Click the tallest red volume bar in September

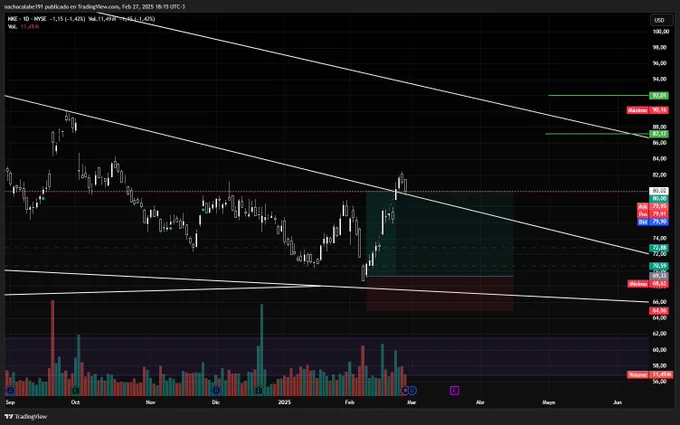point(52,348)
